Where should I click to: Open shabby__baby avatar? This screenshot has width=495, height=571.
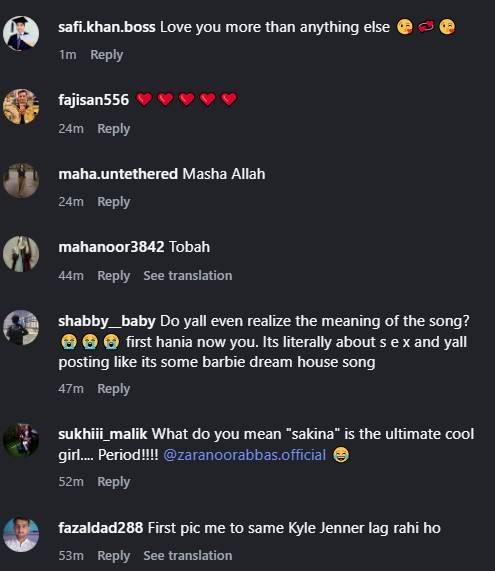tap(21, 328)
